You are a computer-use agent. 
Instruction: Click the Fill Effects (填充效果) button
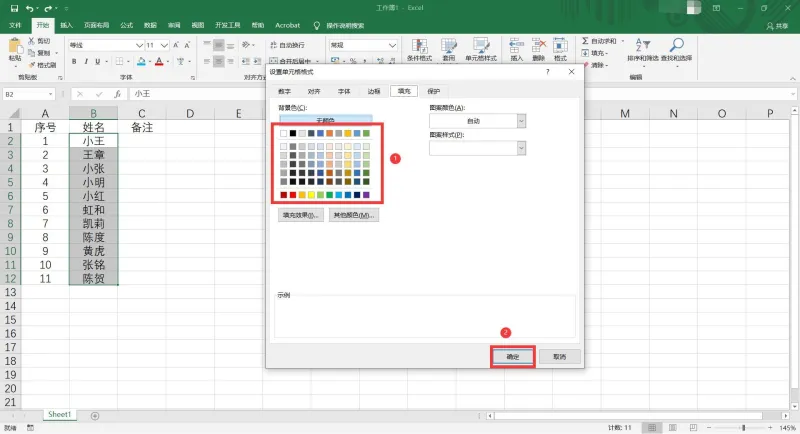click(x=301, y=215)
